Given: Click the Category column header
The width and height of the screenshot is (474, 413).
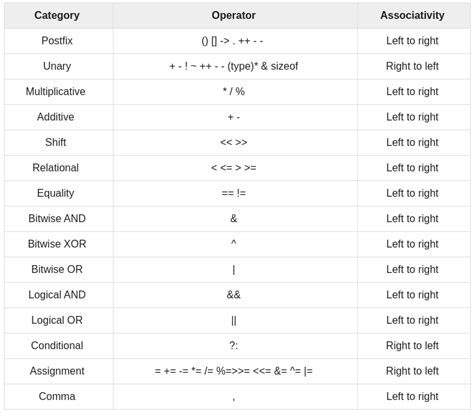Looking at the screenshot, I should [x=57, y=15].
